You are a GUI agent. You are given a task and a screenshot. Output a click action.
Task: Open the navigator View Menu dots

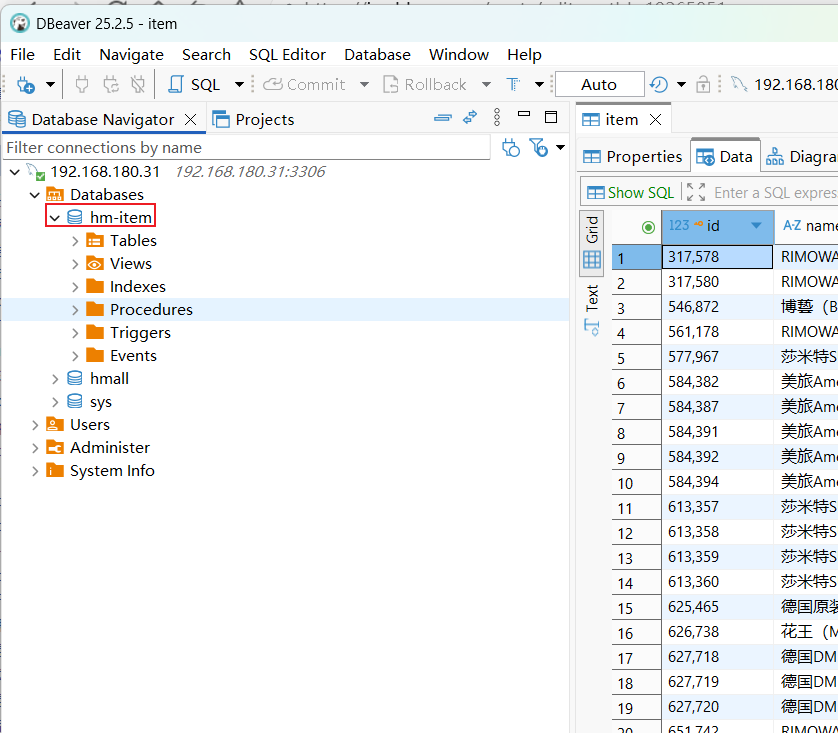pyautogui.click(x=497, y=117)
